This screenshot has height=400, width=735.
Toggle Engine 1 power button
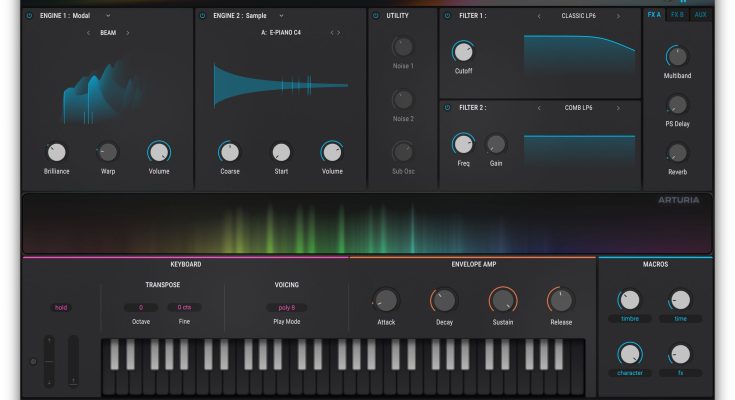tap(28, 16)
